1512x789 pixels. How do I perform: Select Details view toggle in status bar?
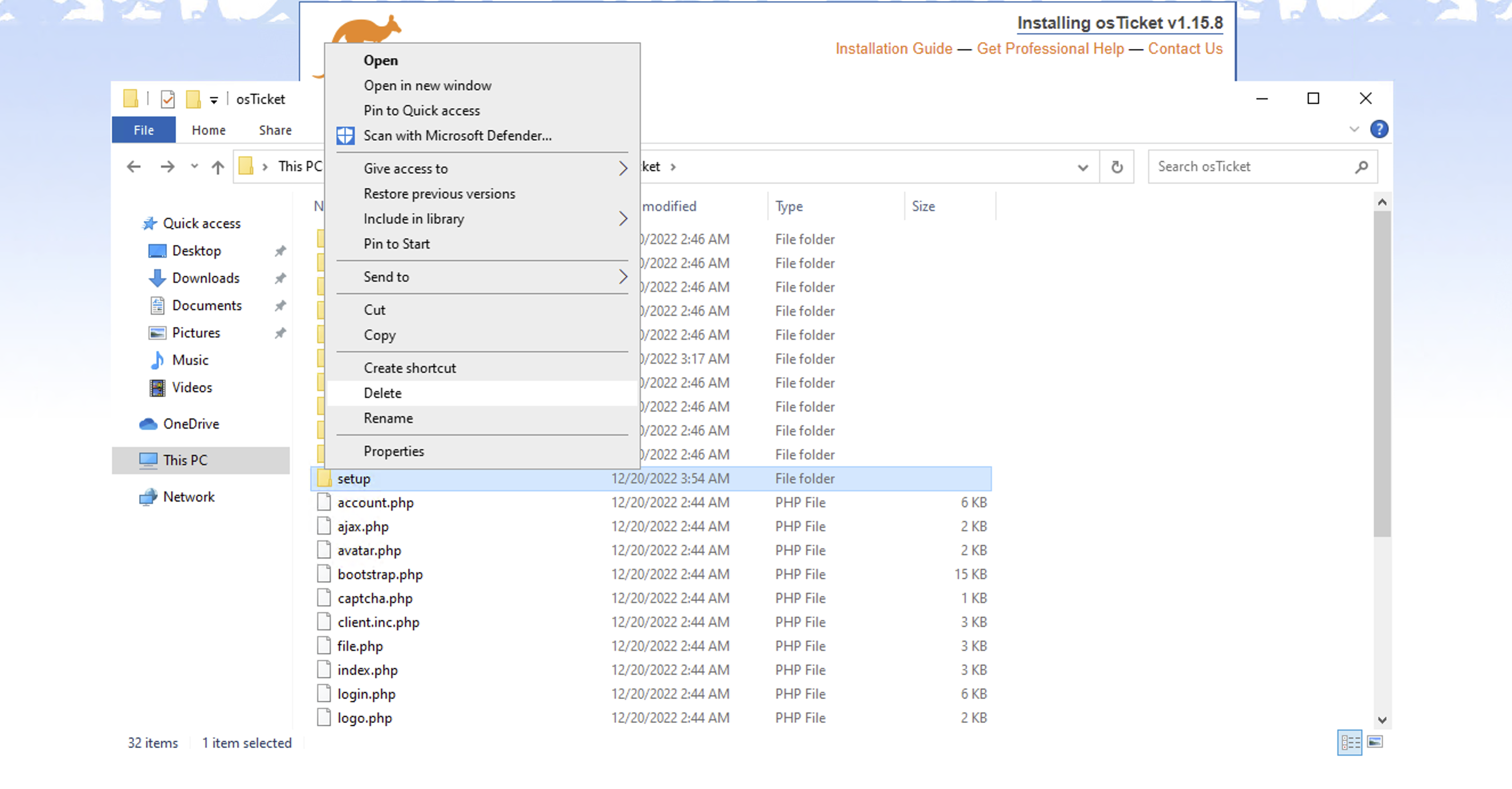(x=1350, y=743)
